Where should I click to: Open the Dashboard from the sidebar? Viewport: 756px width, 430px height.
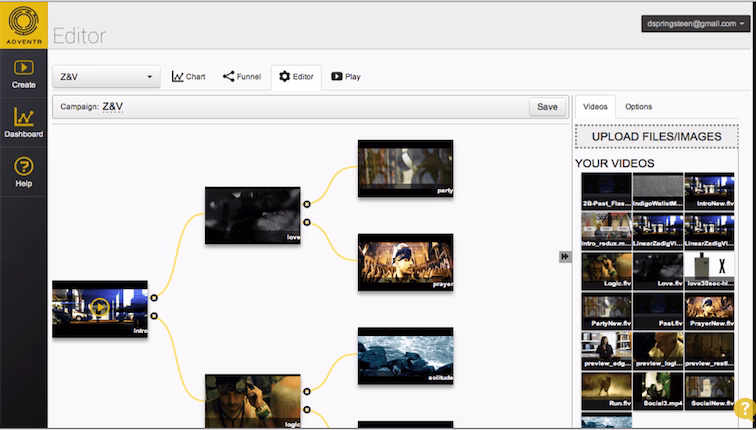click(x=24, y=123)
